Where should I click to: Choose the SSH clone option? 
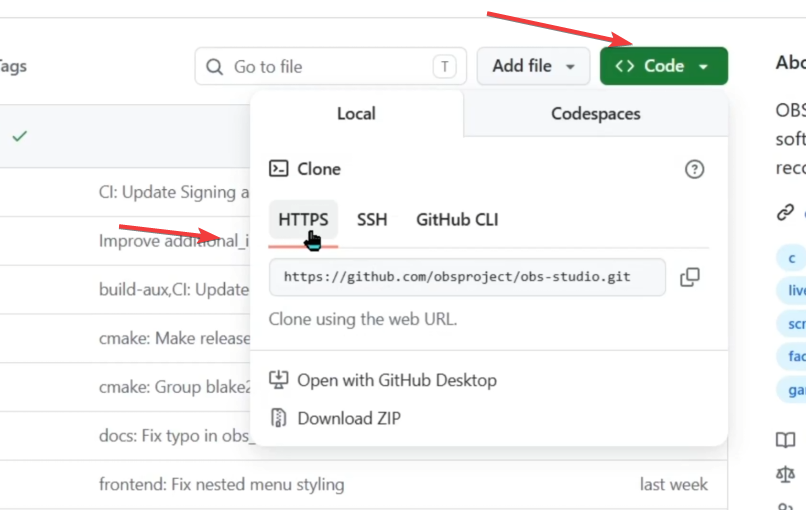pyautogui.click(x=372, y=220)
